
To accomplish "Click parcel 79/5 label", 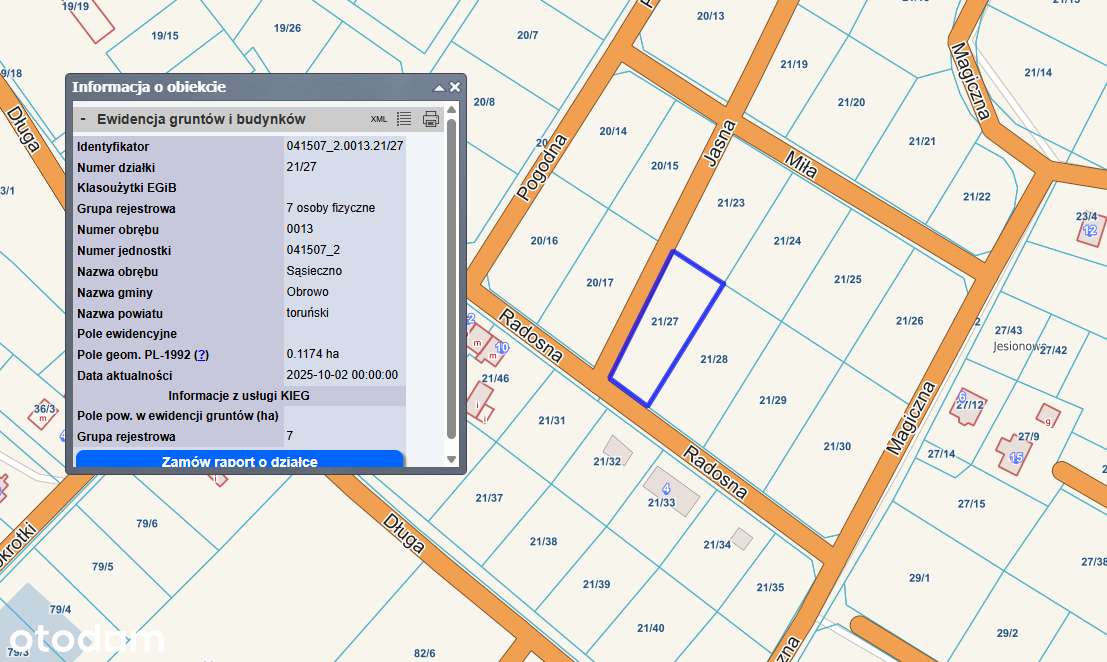I will [x=102, y=566].
